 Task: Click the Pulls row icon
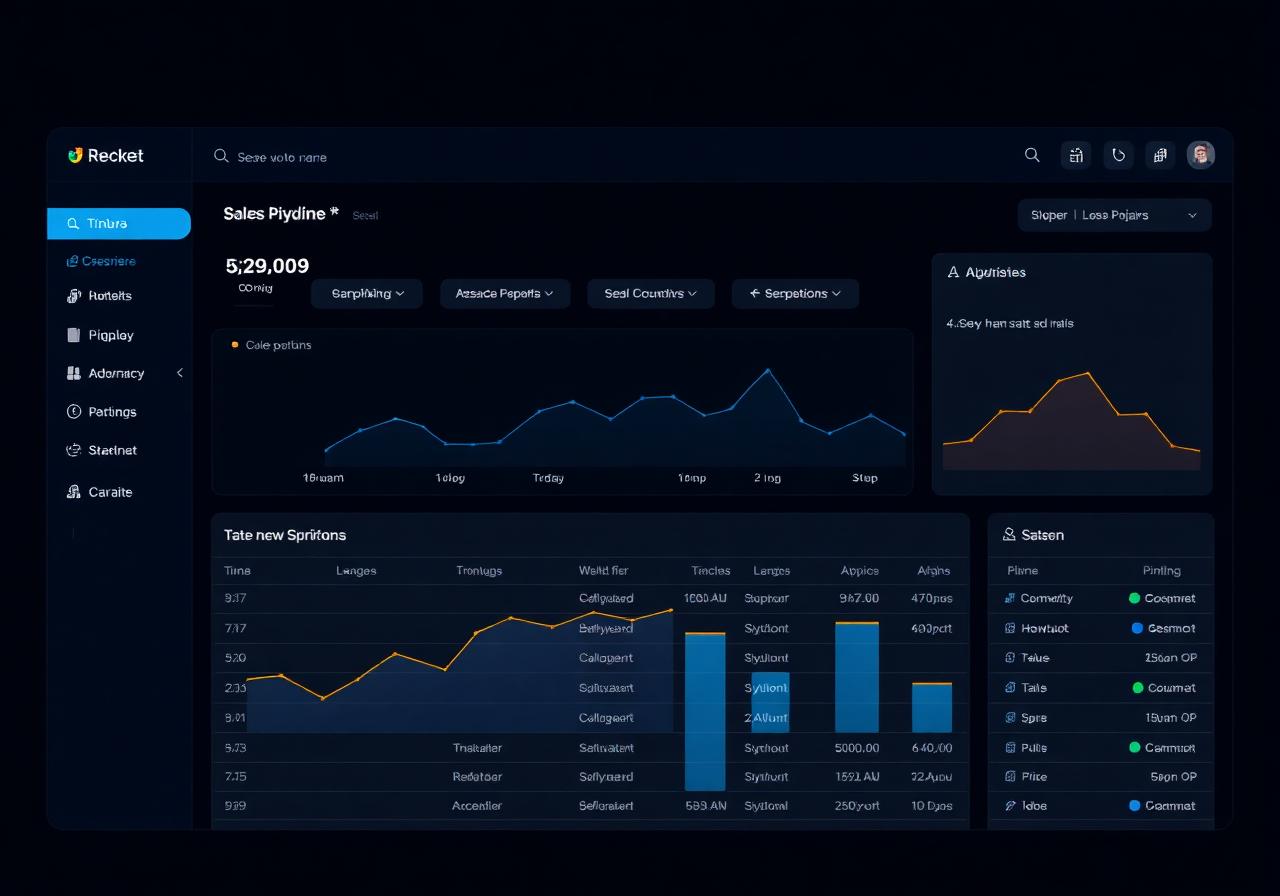[1010, 747]
